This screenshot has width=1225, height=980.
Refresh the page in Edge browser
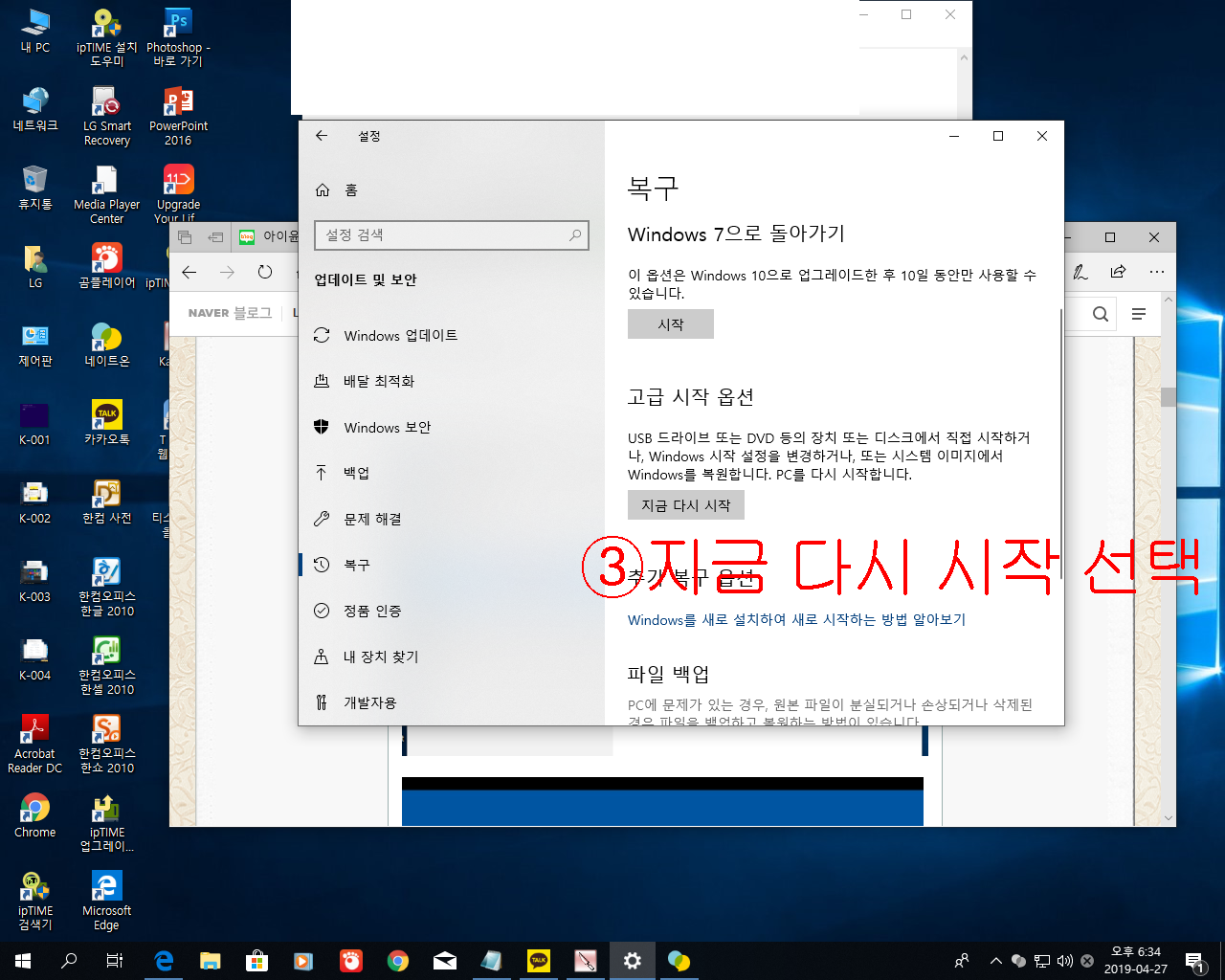point(265,273)
